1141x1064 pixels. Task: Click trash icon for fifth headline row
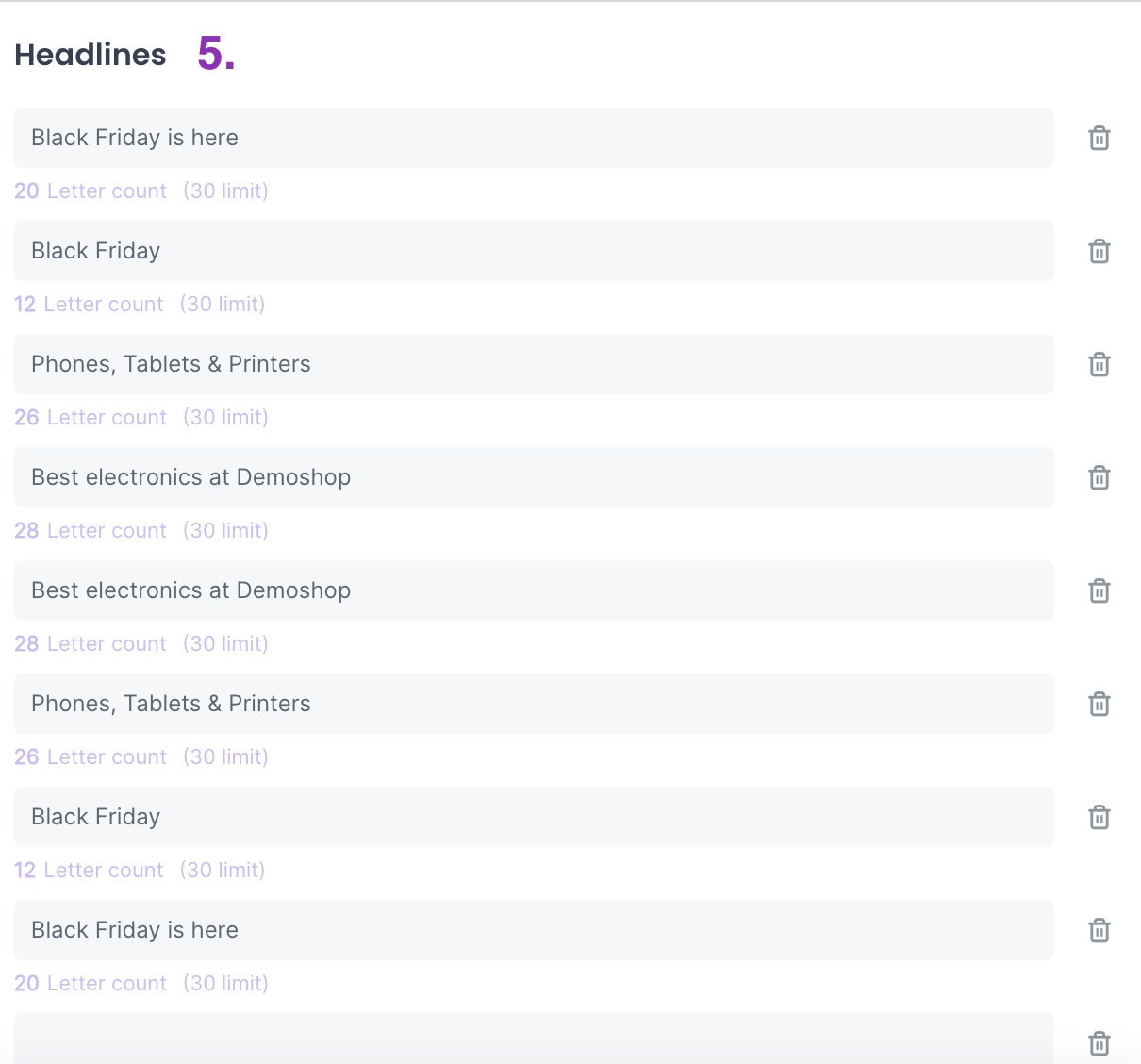[1099, 590]
